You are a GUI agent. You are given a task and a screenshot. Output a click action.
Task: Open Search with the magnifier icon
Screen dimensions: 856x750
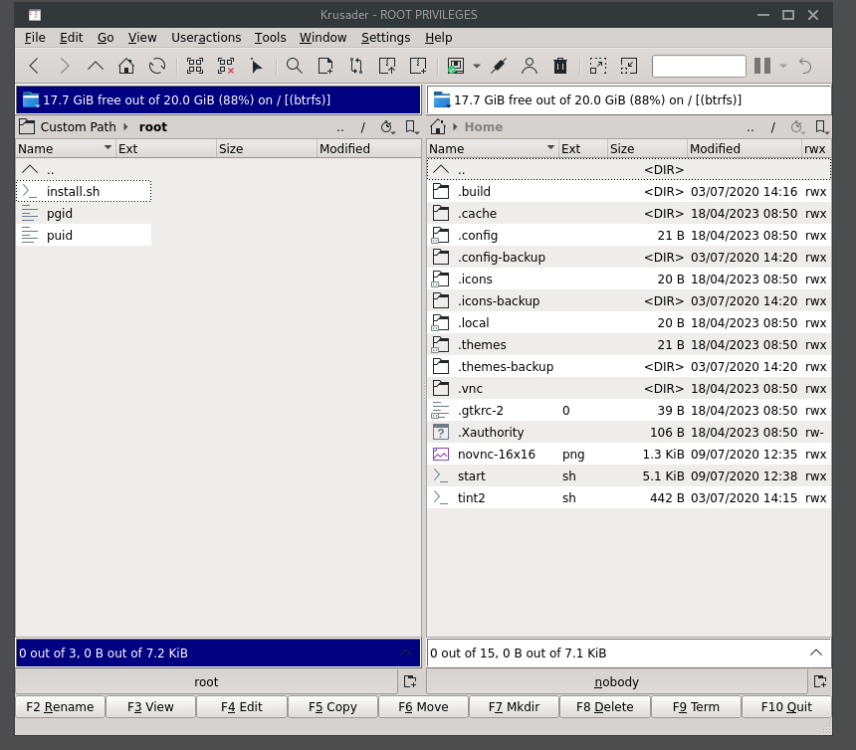point(294,66)
